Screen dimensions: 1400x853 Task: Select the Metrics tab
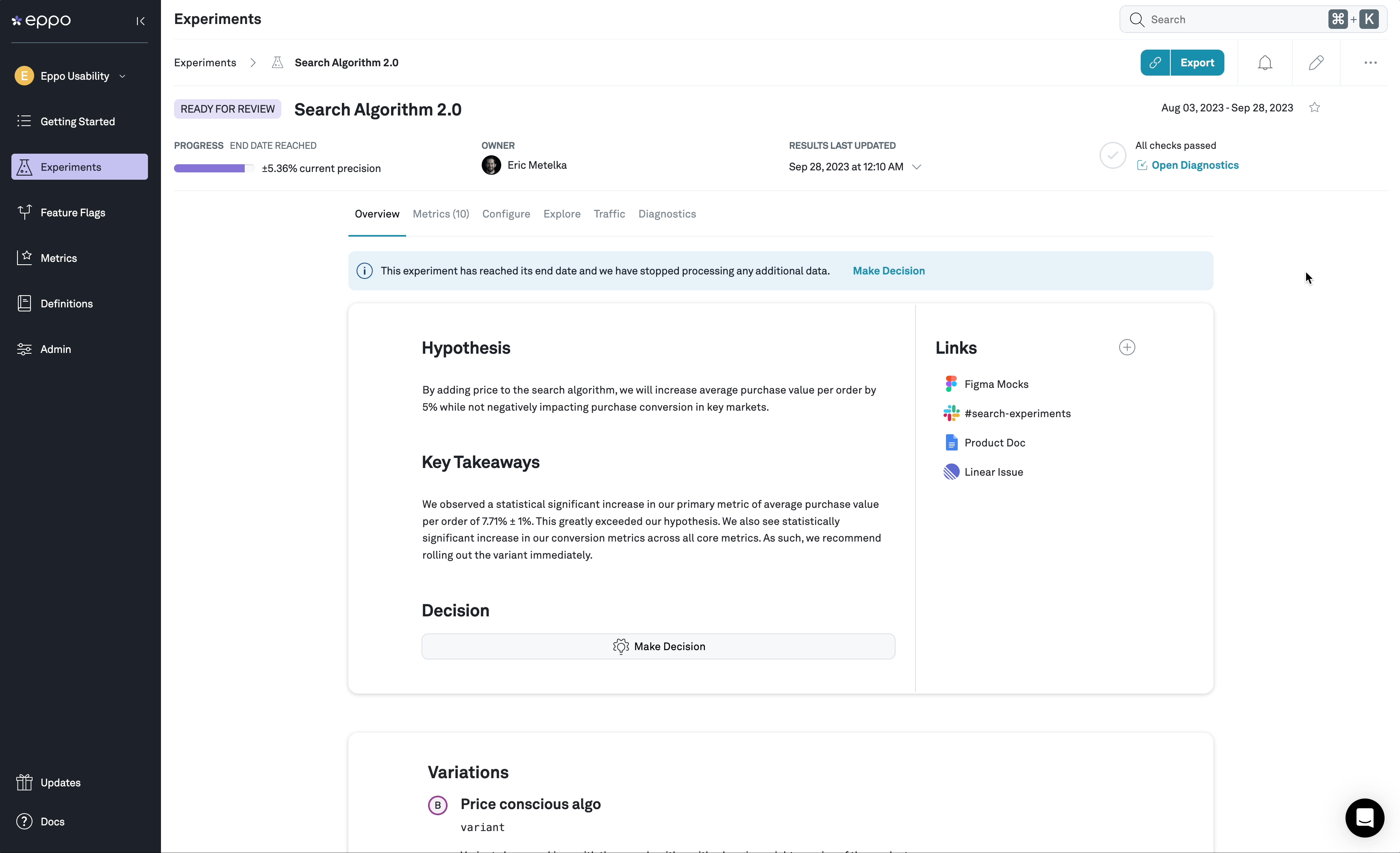[x=441, y=214]
